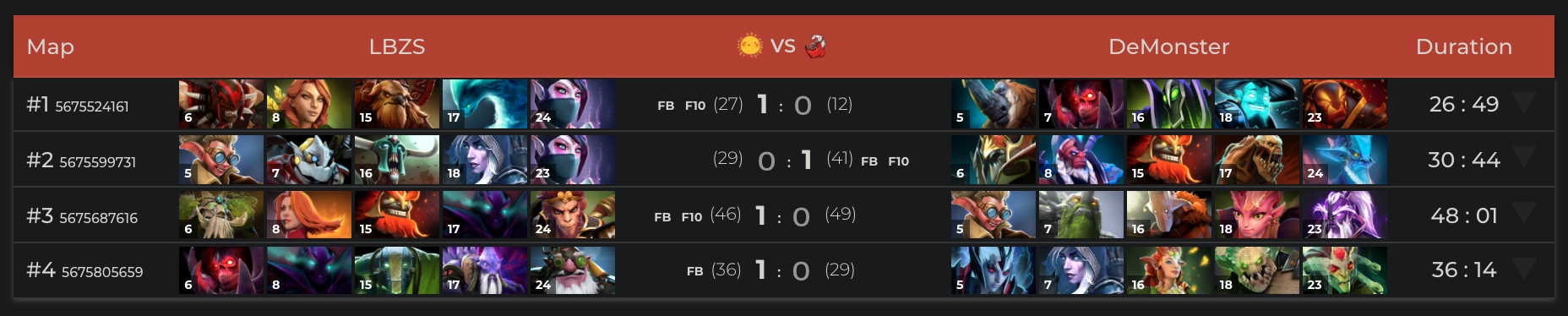Click Venomancer portrait in map #4

pyautogui.click(x=1345, y=271)
